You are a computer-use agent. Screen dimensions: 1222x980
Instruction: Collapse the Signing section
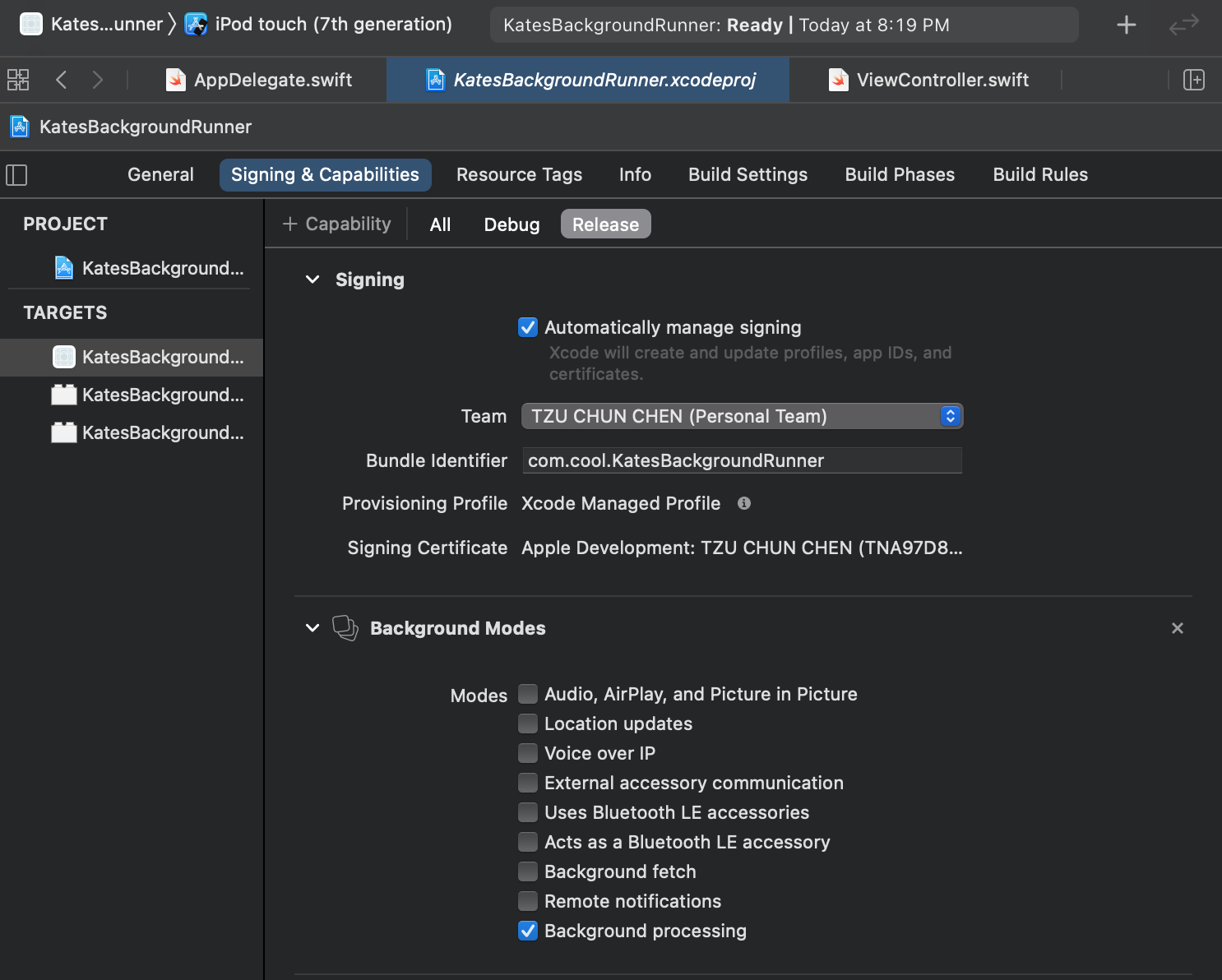pos(312,280)
